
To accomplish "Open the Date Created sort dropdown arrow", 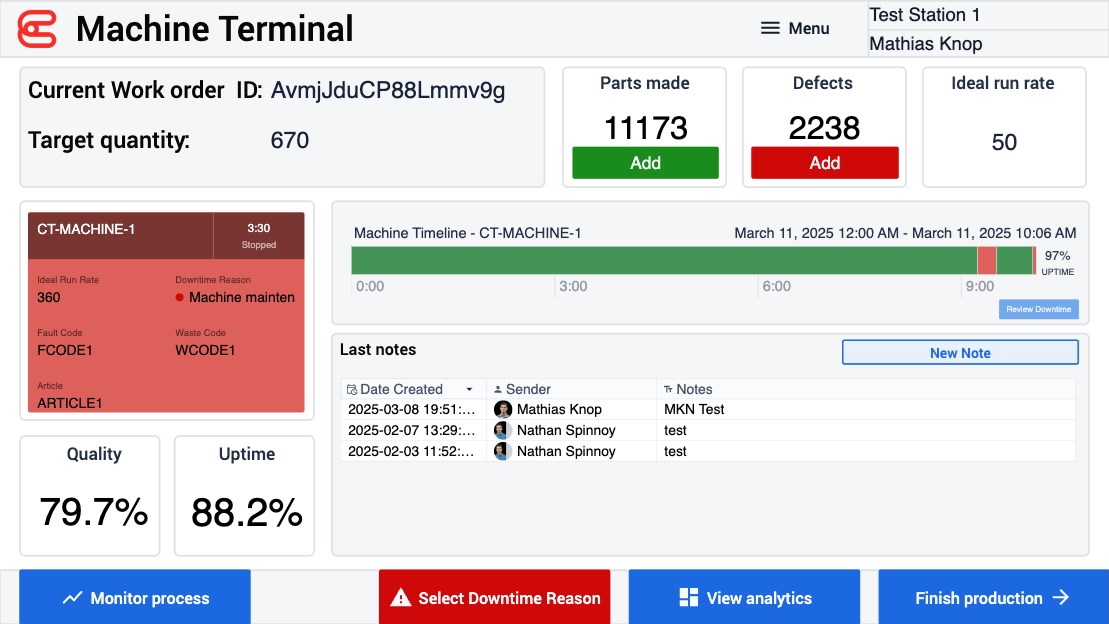I will [470, 389].
